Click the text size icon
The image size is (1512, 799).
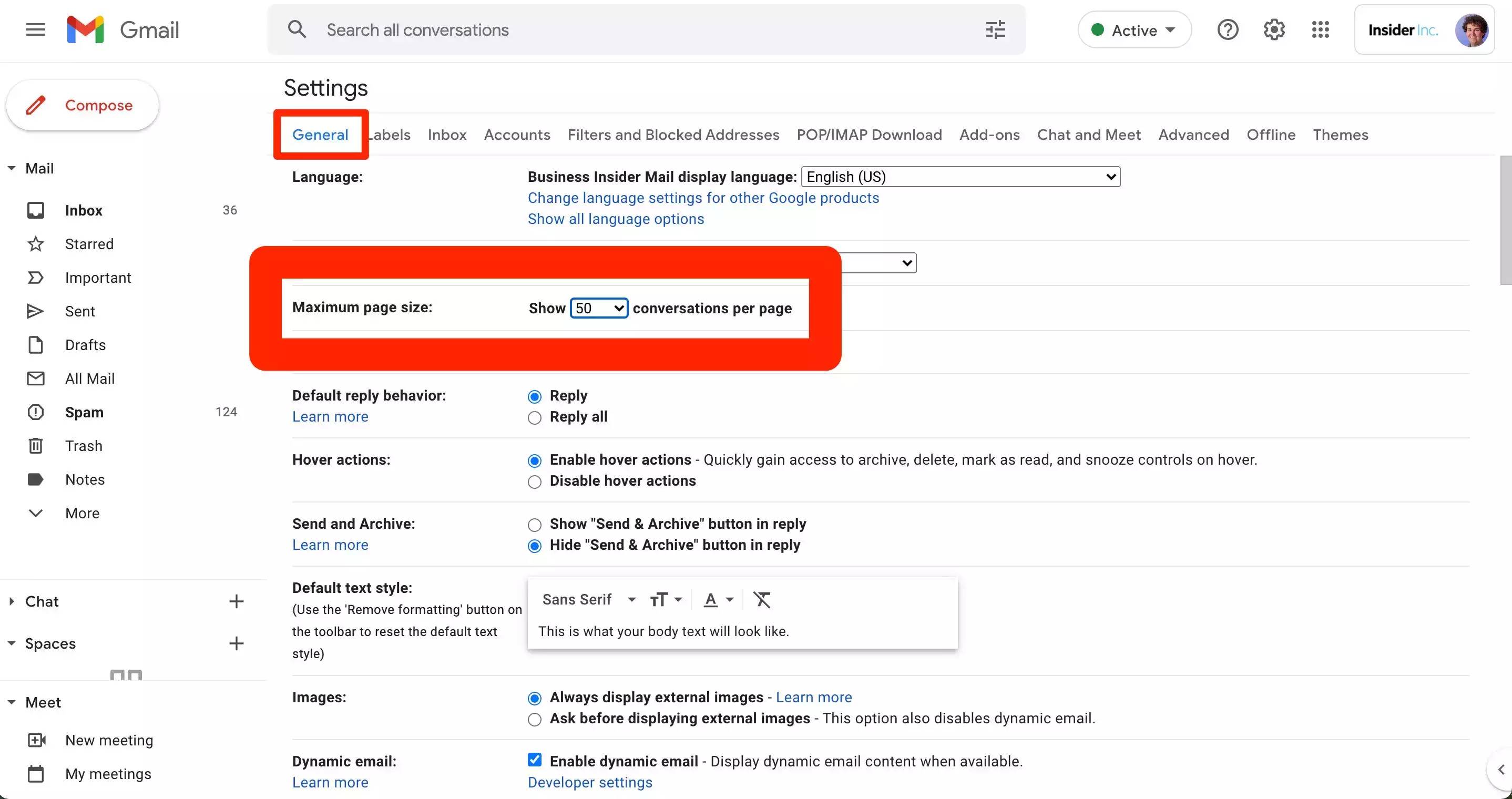(x=665, y=599)
